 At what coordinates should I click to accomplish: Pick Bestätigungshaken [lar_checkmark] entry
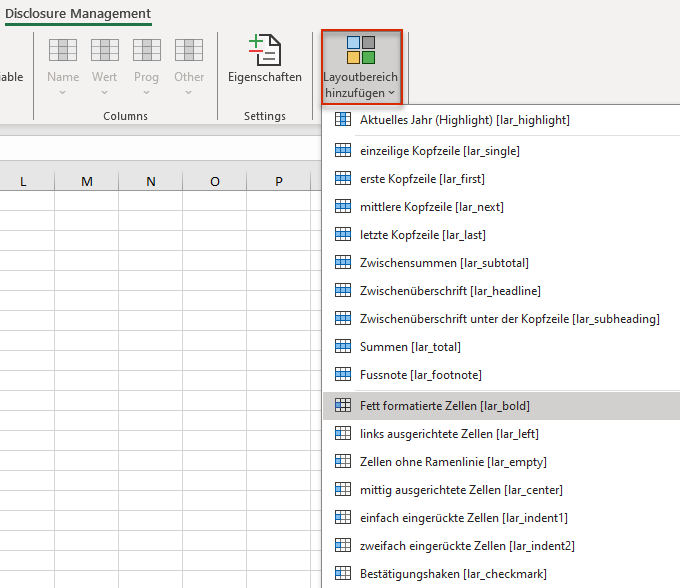tap(501, 574)
